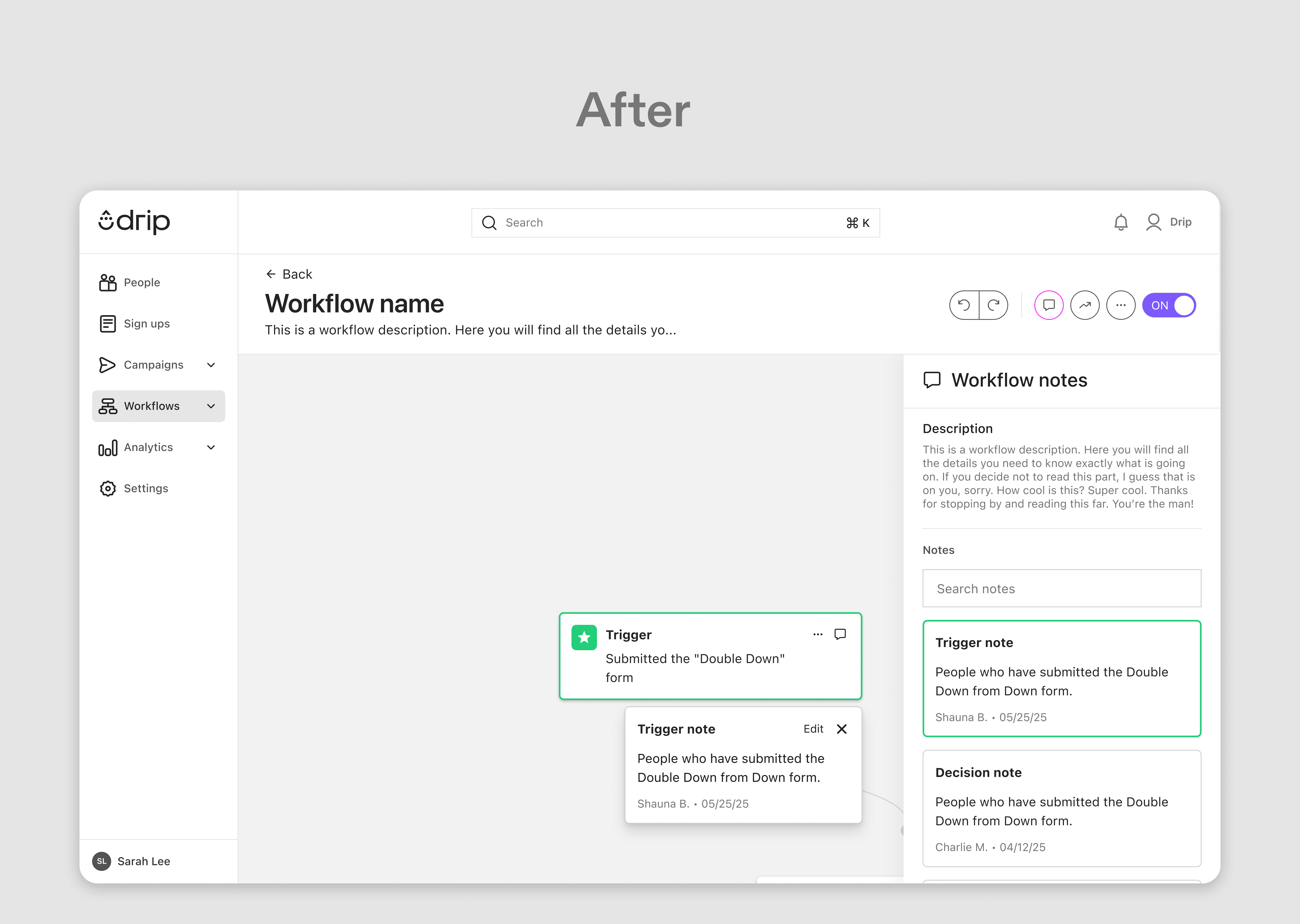Open workflow notes comment icon
Screen dimensions: 1300x924
tap(1048, 305)
